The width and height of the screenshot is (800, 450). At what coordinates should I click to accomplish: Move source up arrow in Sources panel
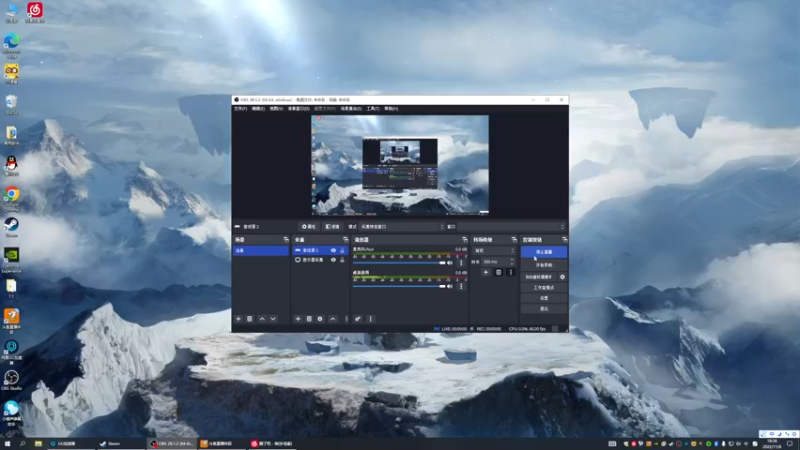coord(333,319)
